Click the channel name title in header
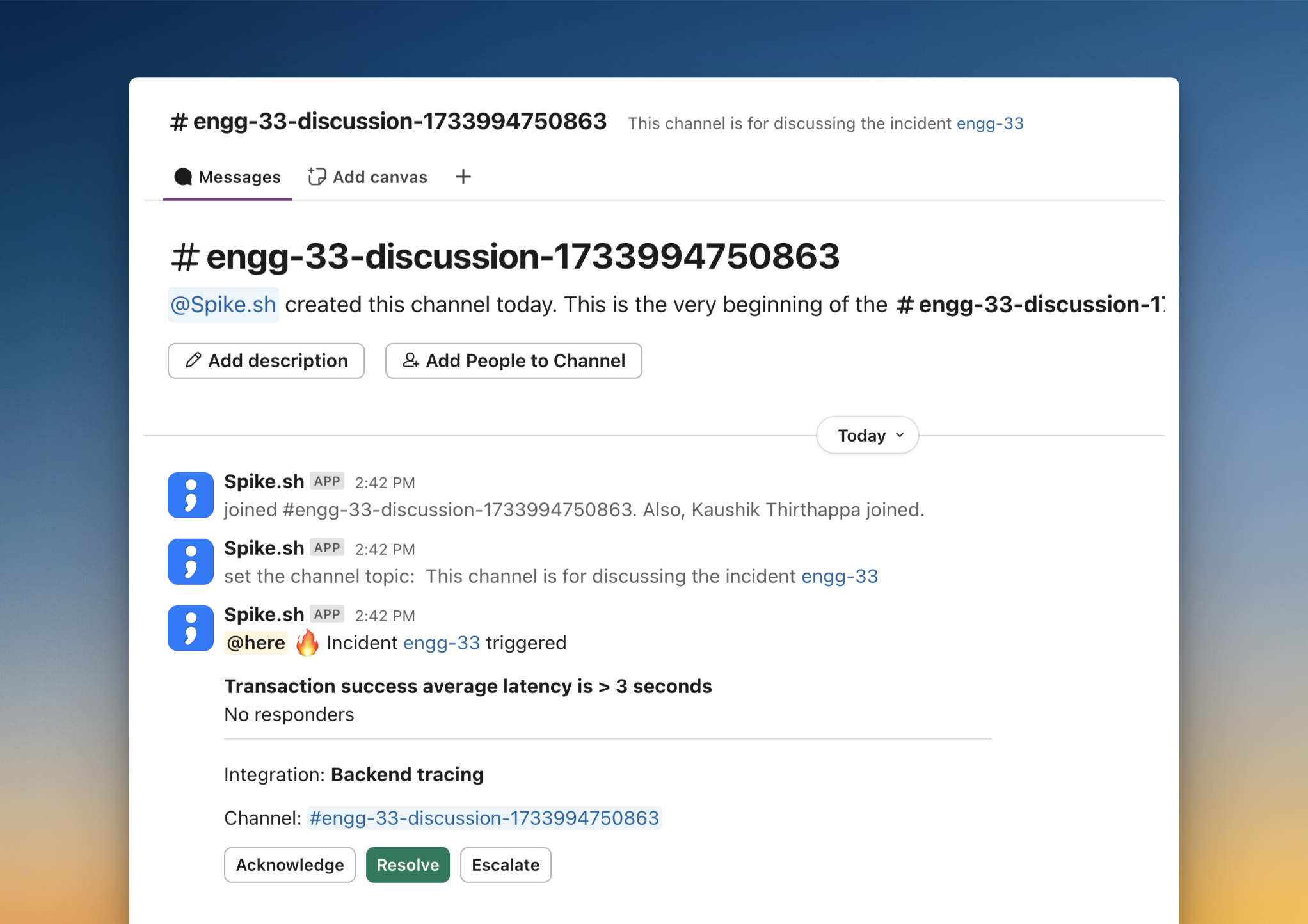Screen dimensions: 1308x924 388,122
